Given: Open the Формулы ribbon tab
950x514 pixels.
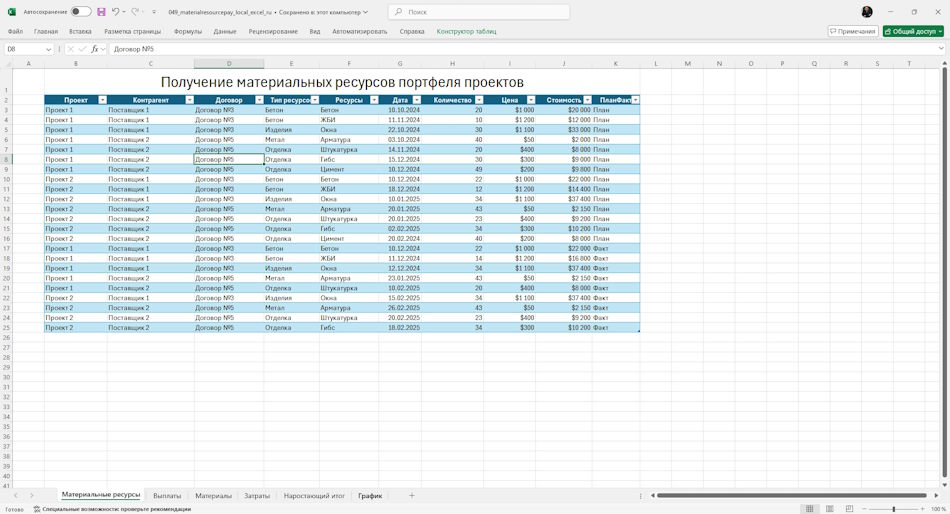Looking at the screenshot, I should coord(188,31).
